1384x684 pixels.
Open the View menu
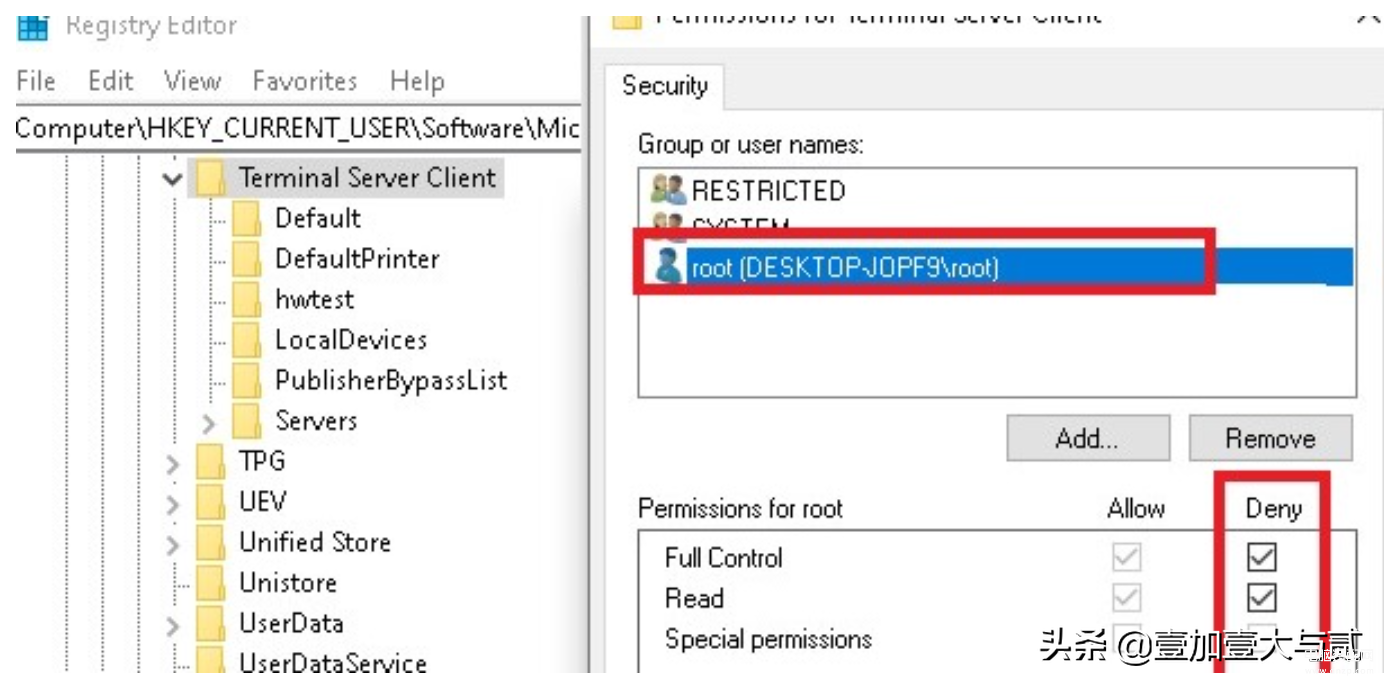[x=192, y=81]
